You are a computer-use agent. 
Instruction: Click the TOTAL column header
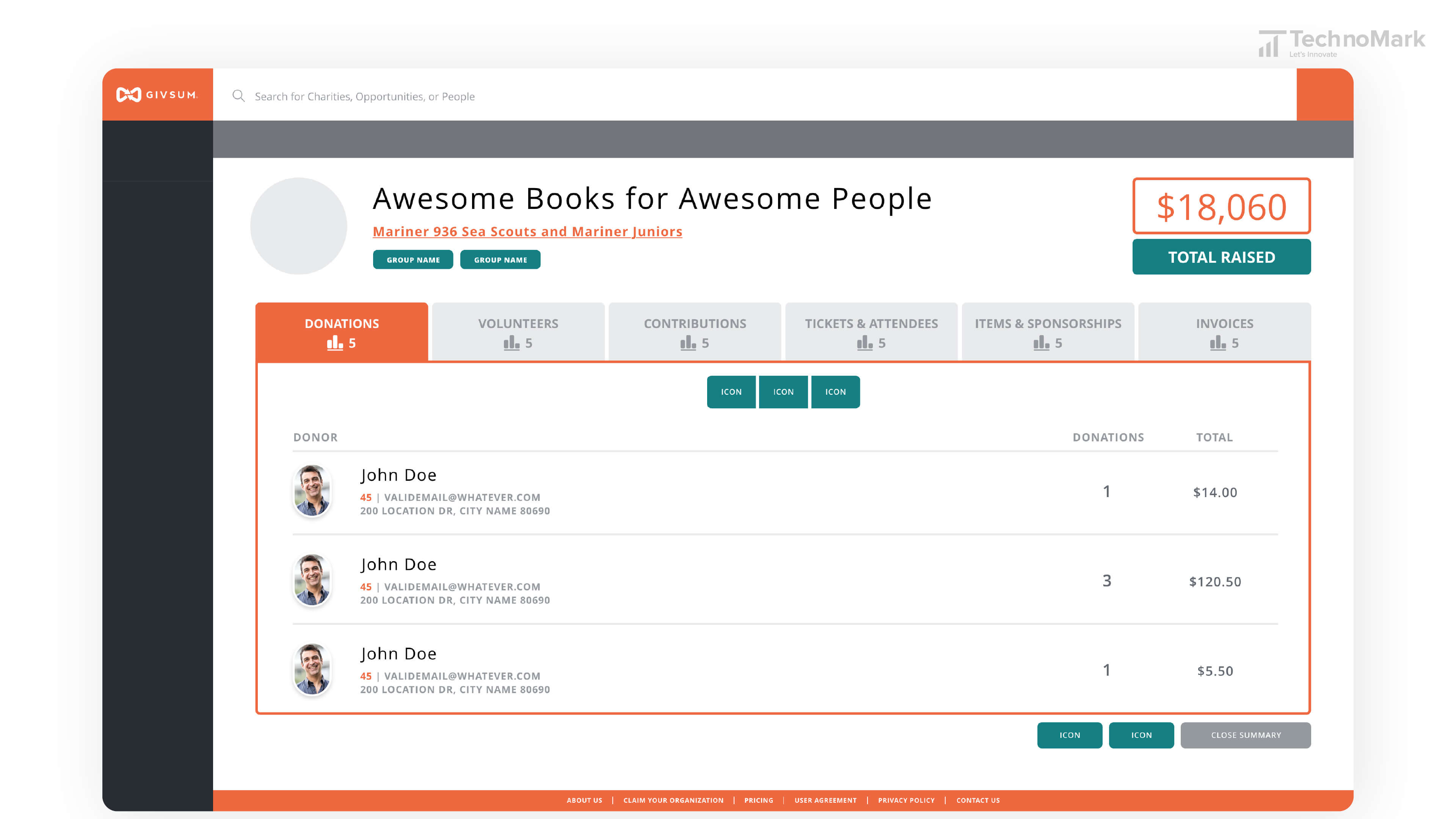1214,437
